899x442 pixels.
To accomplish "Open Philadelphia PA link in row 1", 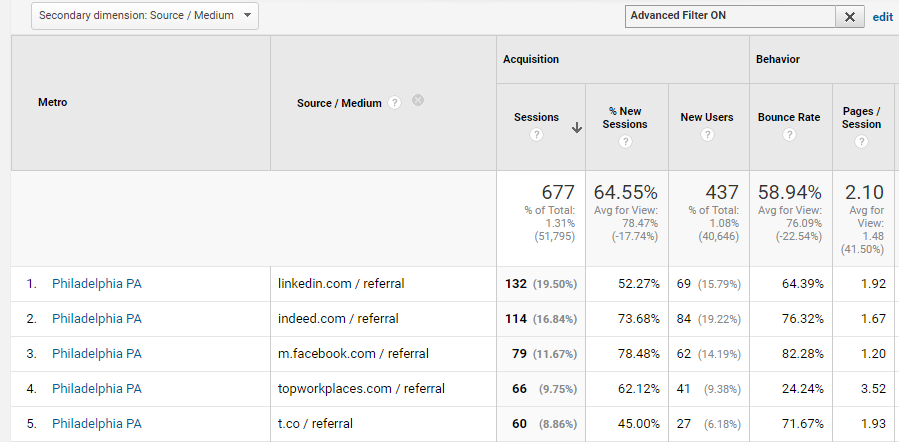I will click(x=97, y=284).
